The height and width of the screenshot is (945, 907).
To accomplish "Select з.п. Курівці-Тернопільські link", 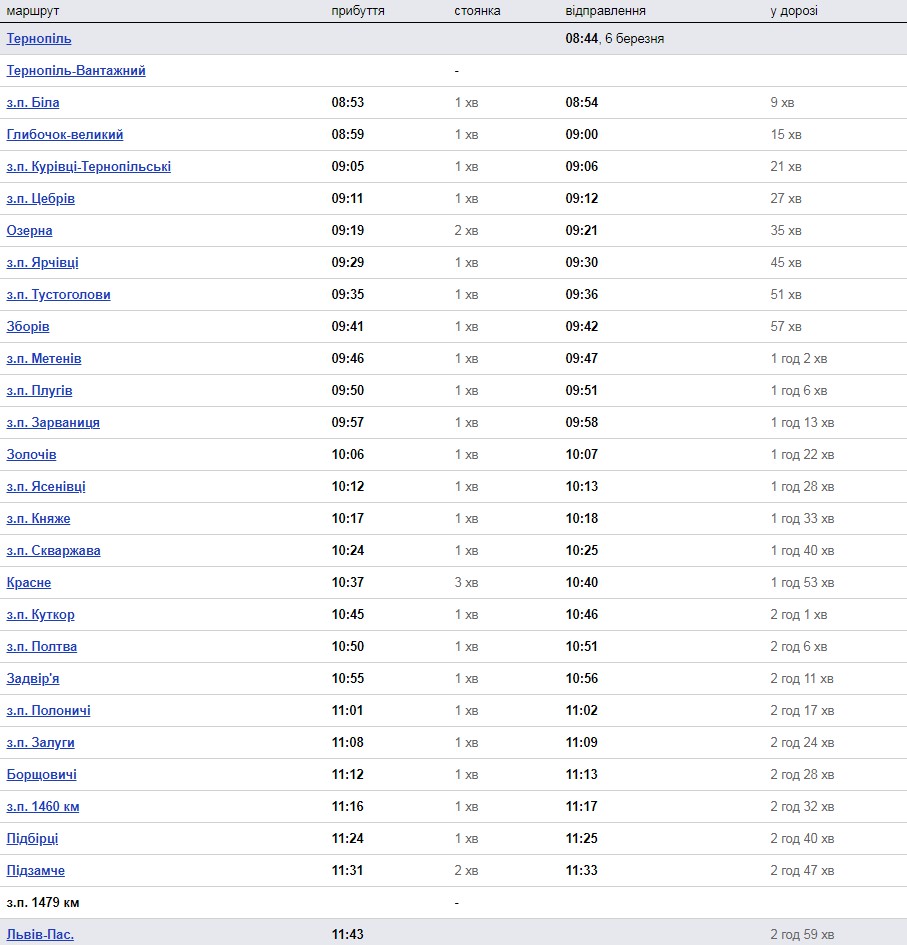I will point(89,166).
